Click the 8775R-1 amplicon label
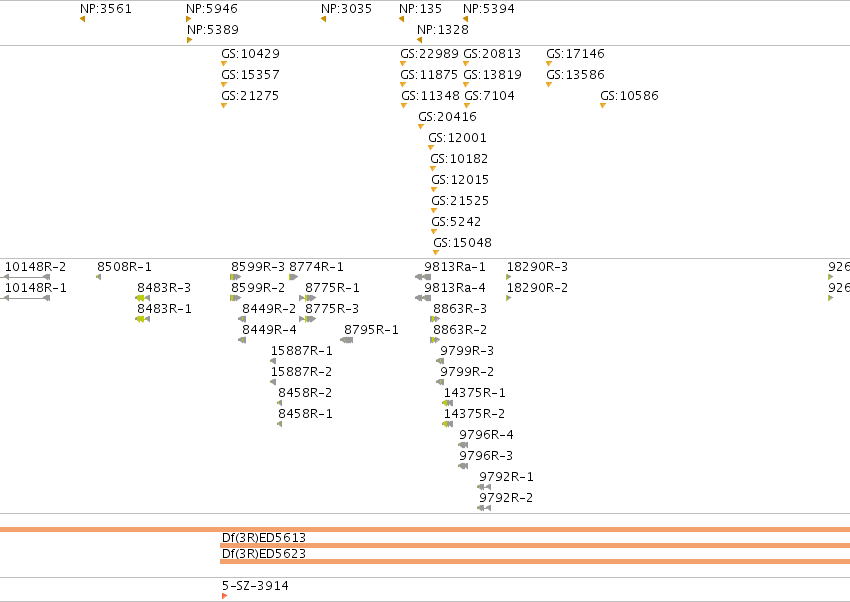 point(332,288)
